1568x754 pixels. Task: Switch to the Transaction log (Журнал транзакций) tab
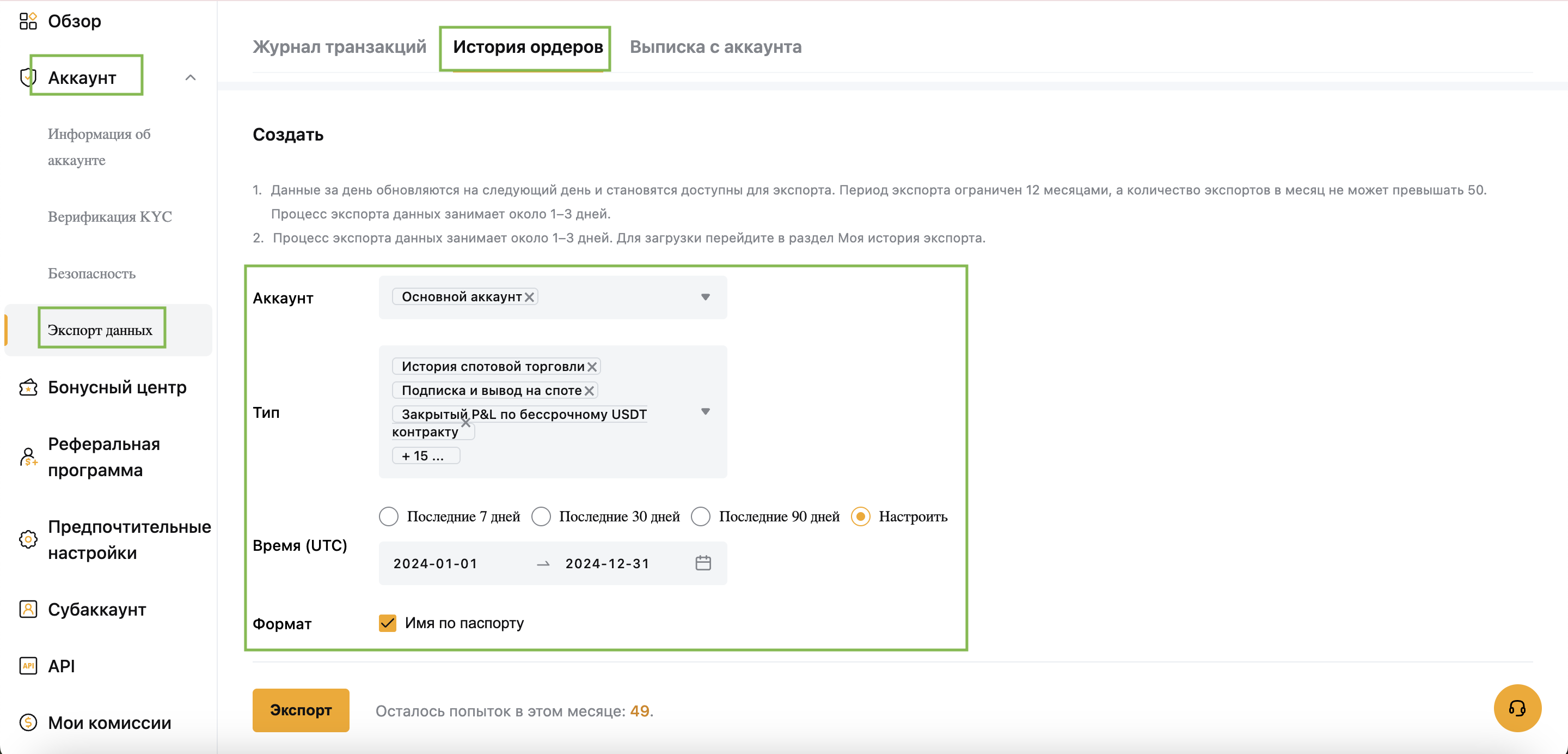click(339, 47)
